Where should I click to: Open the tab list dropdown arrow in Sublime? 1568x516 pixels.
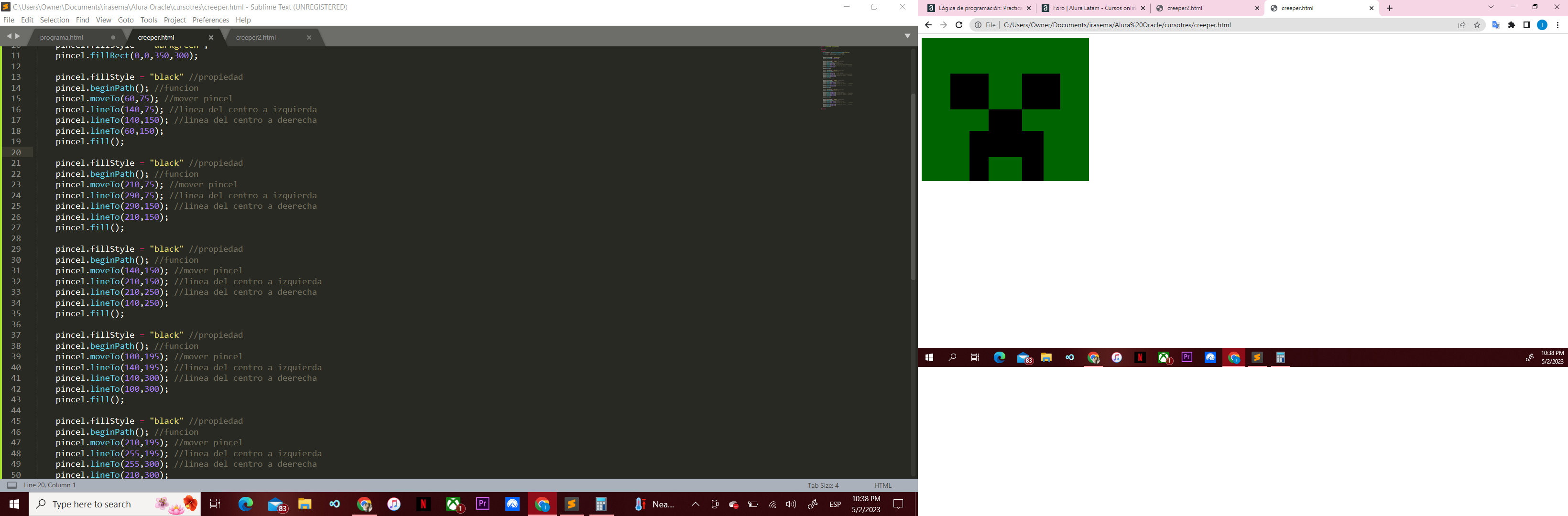[907, 36]
